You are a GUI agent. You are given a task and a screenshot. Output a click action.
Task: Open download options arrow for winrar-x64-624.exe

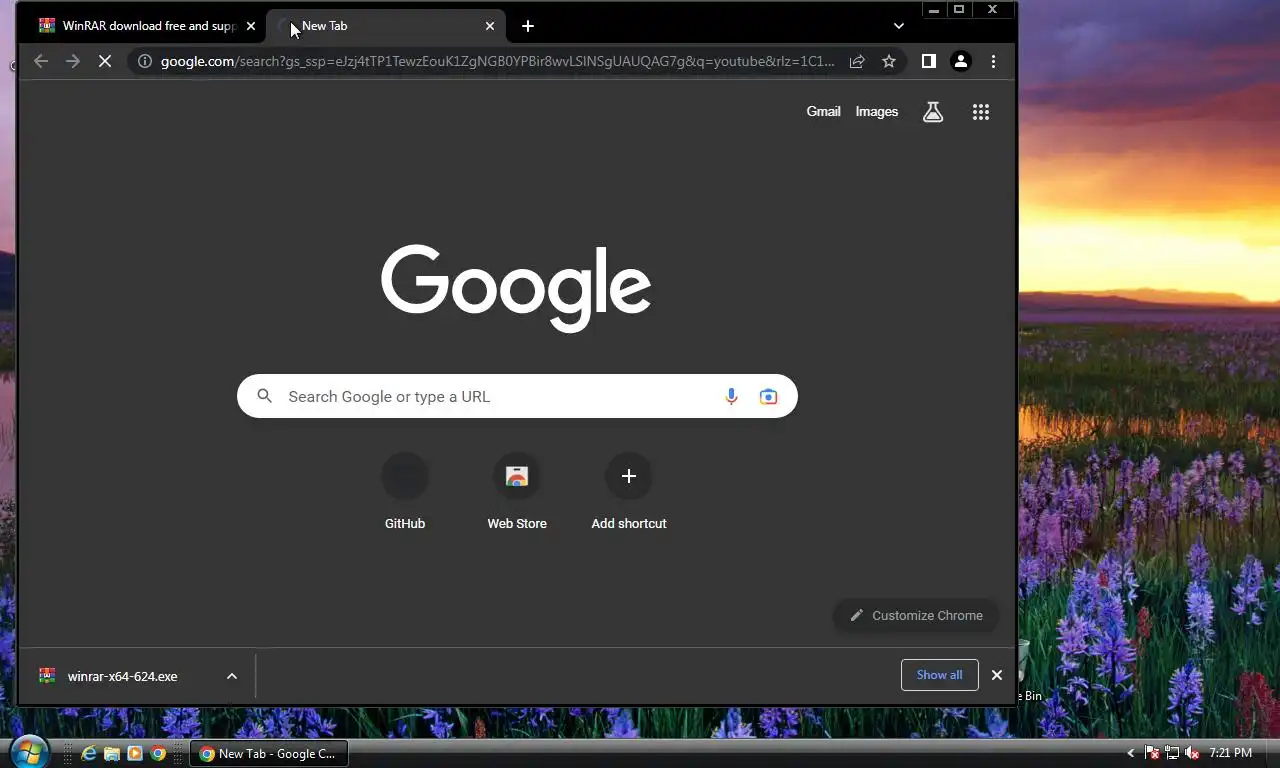pos(232,676)
